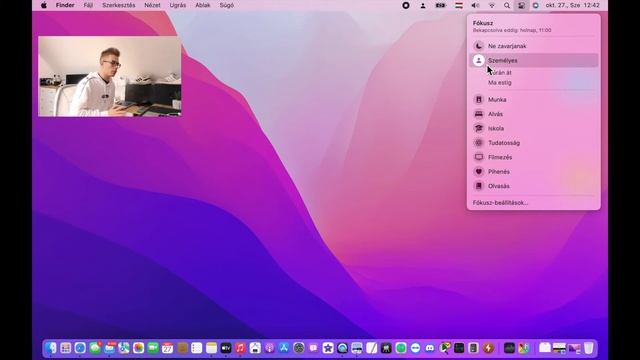Open the Nézet menu
This screenshot has width=640, height=360.
(x=152, y=5)
